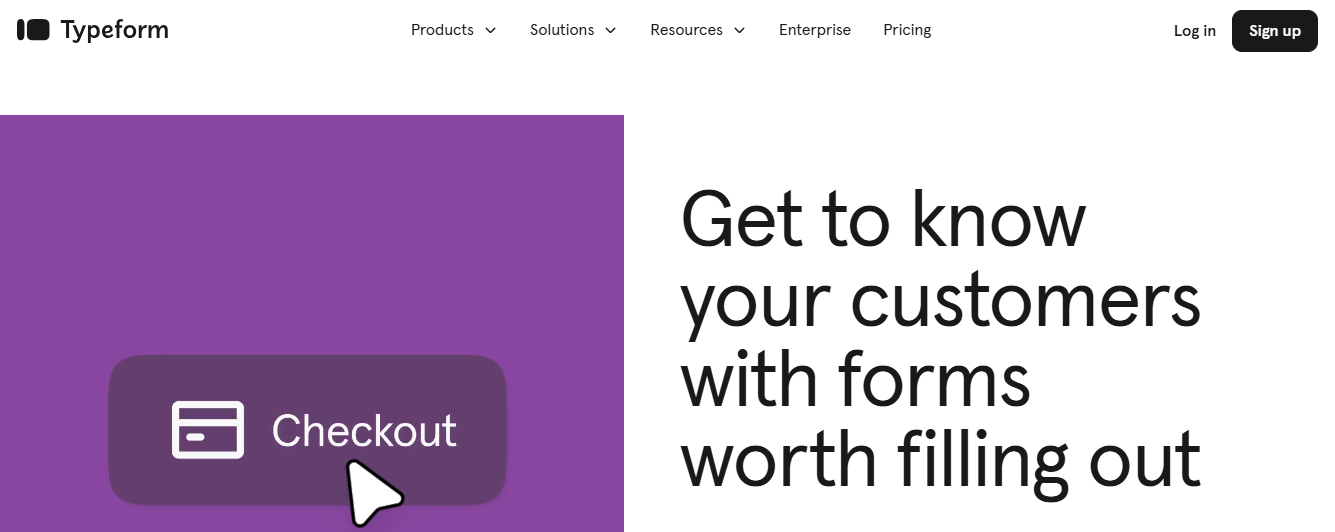Click the credit card icon in Checkout
Viewport: 1335px width, 532px height.
pos(208,430)
